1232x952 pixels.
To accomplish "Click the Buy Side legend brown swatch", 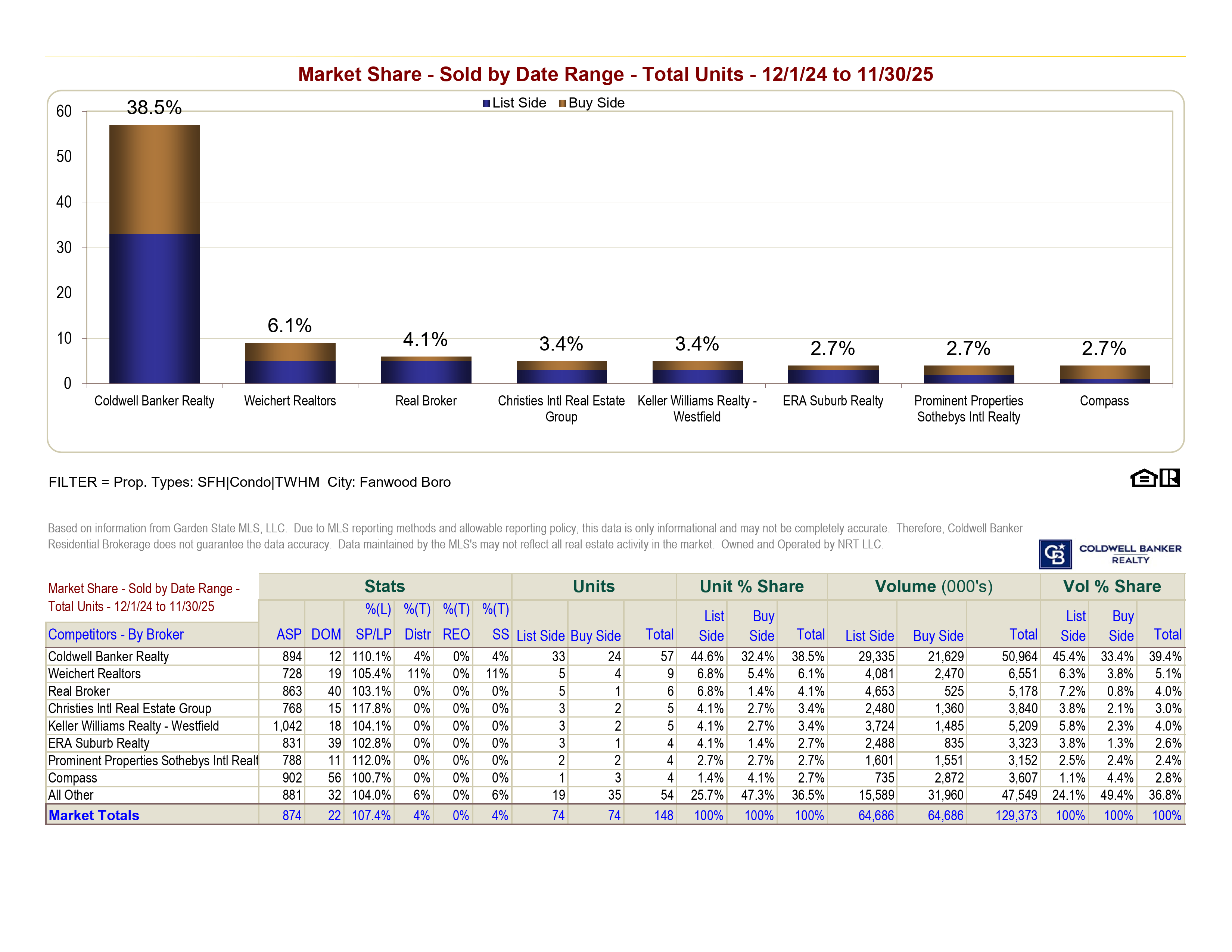I will point(562,103).
